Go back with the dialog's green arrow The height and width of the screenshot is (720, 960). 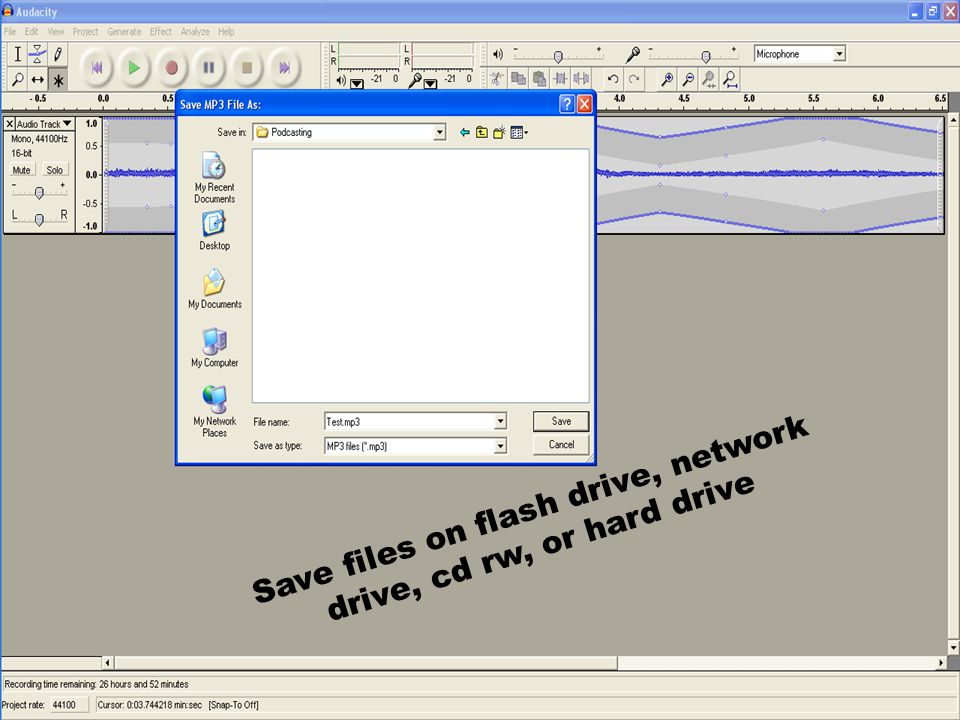(x=465, y=132)
